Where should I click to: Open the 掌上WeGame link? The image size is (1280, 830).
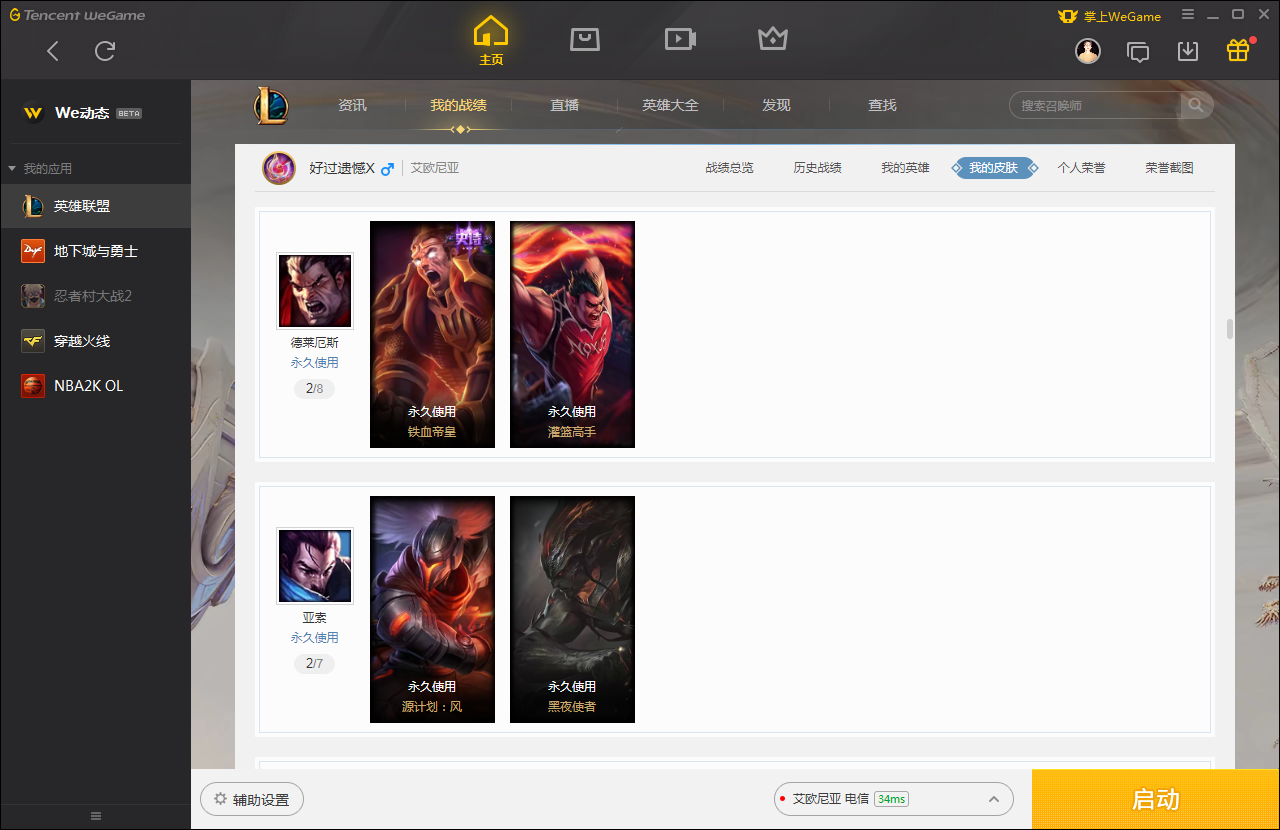click(1109, 16)
